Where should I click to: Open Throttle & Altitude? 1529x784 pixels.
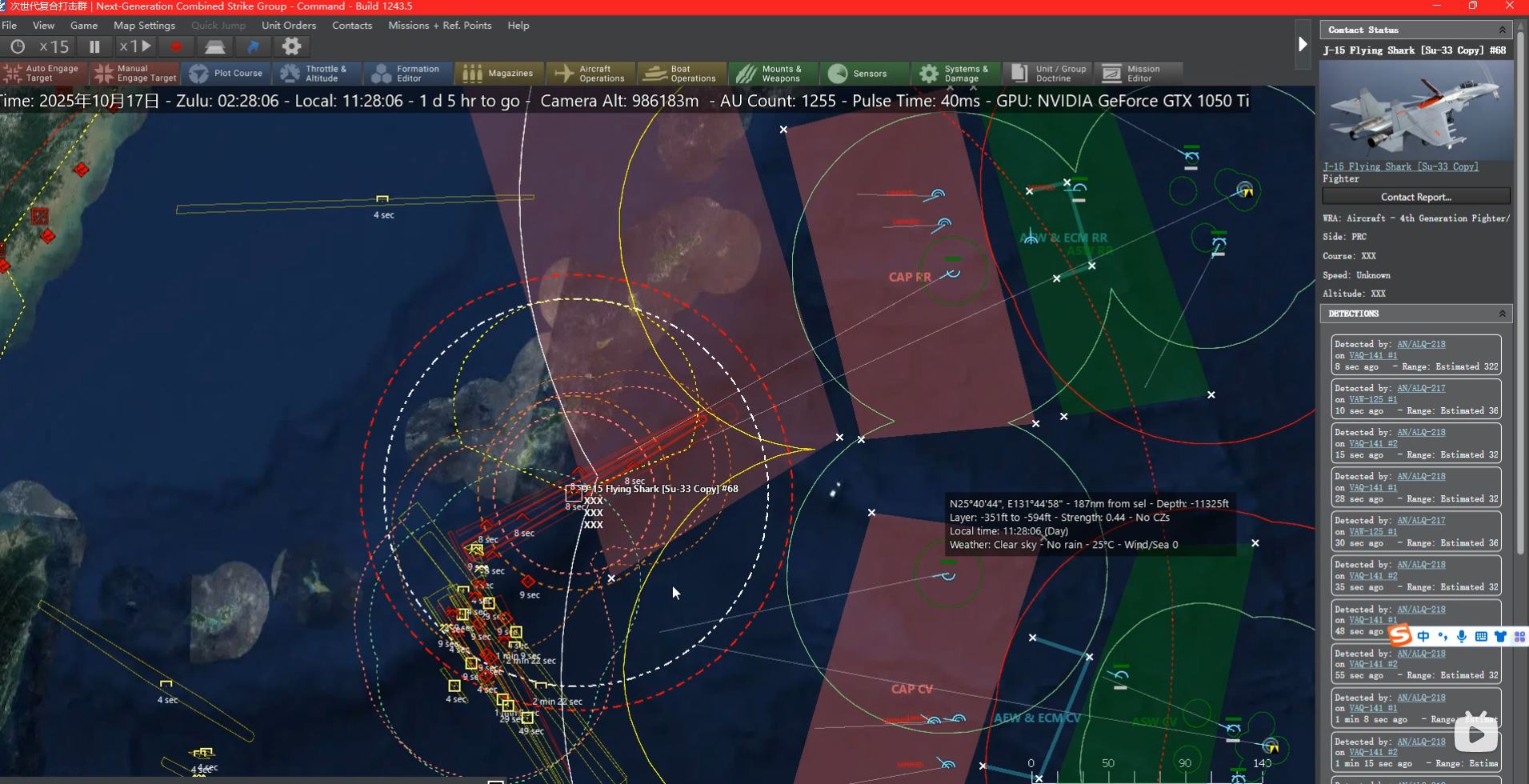[x=318, y=74]
